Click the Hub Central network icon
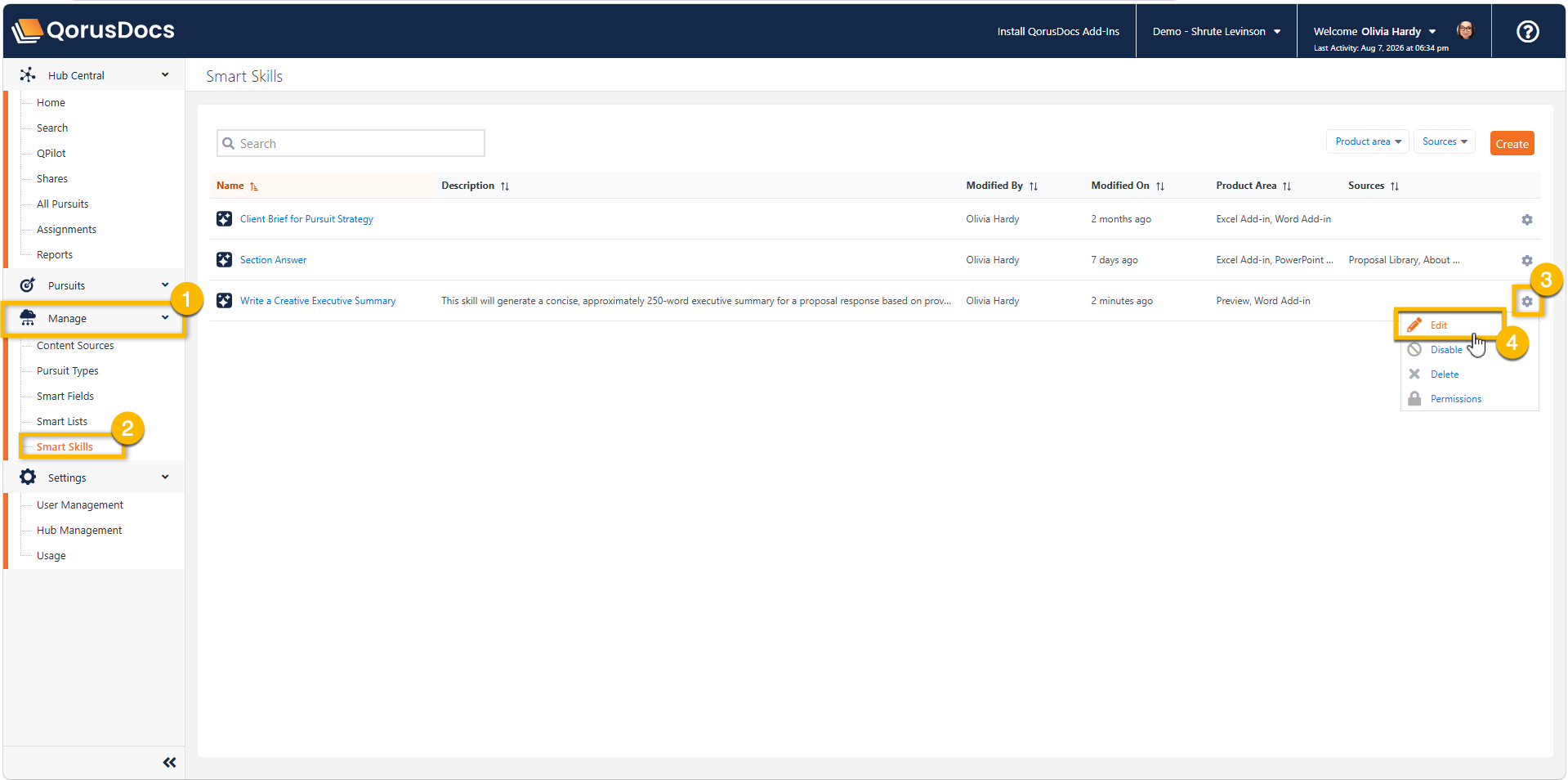1568x780 pixels. click(28, 74)
